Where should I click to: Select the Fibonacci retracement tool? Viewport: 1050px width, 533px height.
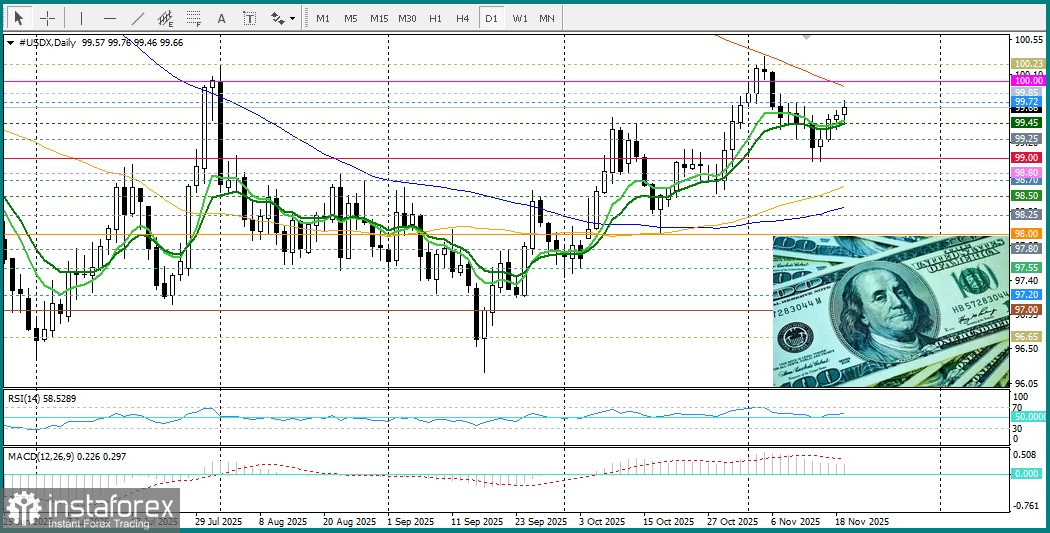tap(194, 18)
